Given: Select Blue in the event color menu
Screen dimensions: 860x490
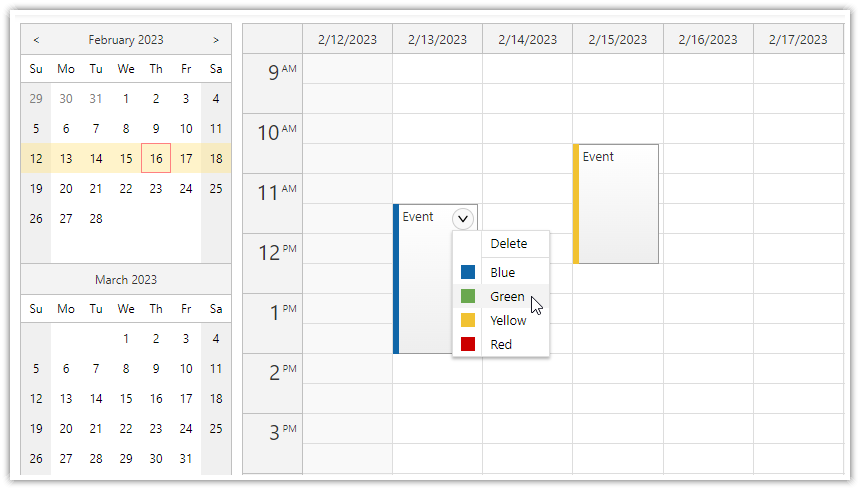Looking at the screenshot, I should (x=502, y=273).
